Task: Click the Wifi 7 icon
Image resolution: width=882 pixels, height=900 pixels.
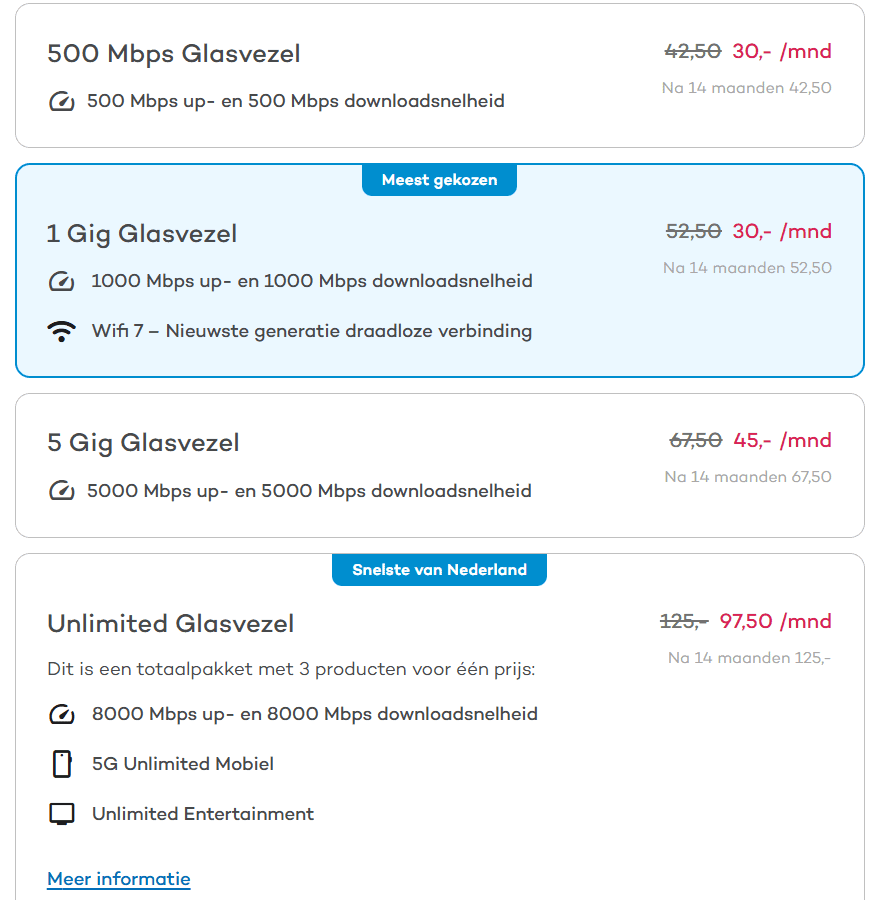Action: point(62,331)
